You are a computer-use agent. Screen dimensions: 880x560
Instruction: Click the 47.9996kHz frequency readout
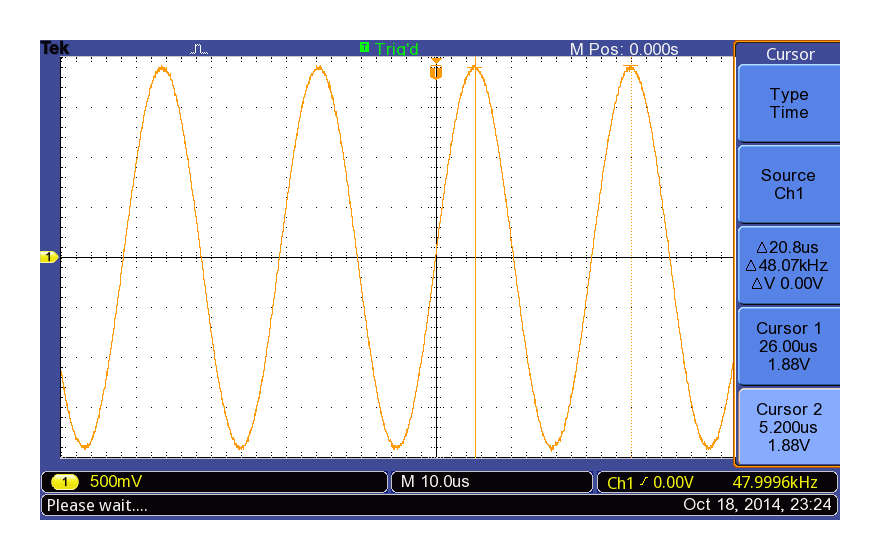(775, 482)
